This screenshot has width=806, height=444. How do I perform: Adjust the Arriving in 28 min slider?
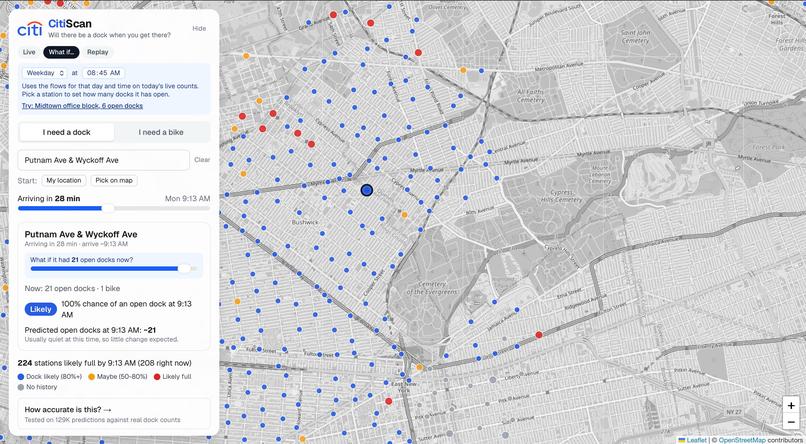click(108, 208)
